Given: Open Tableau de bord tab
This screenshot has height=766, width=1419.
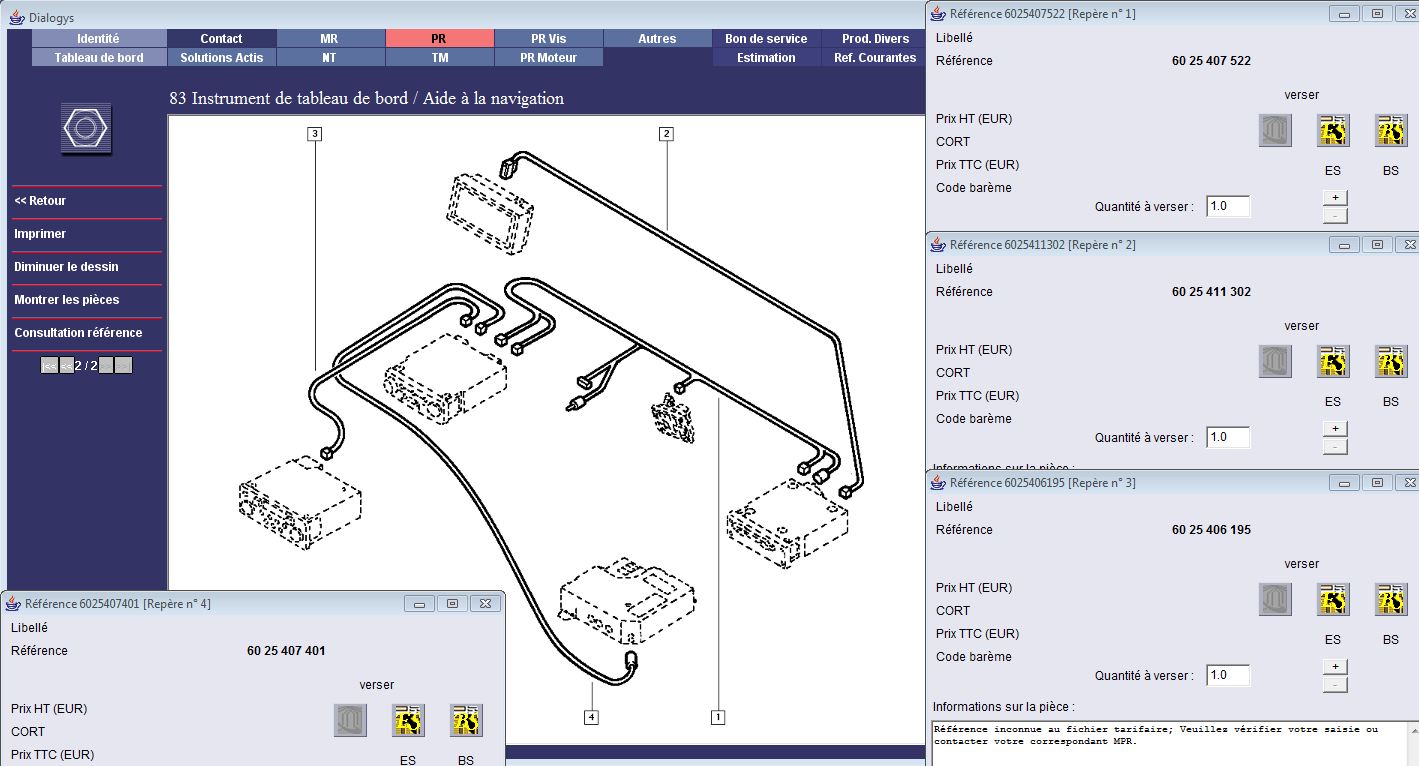Looking at the screenshot, I should pyautogui.click(x=98, y=57).
